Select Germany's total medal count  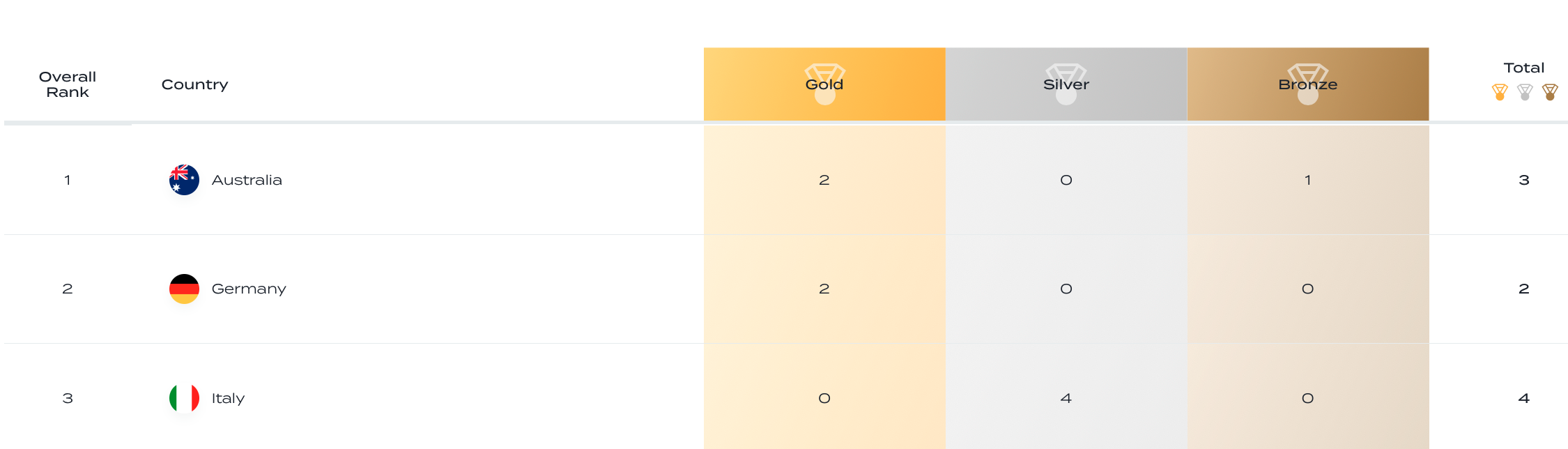1524,289
